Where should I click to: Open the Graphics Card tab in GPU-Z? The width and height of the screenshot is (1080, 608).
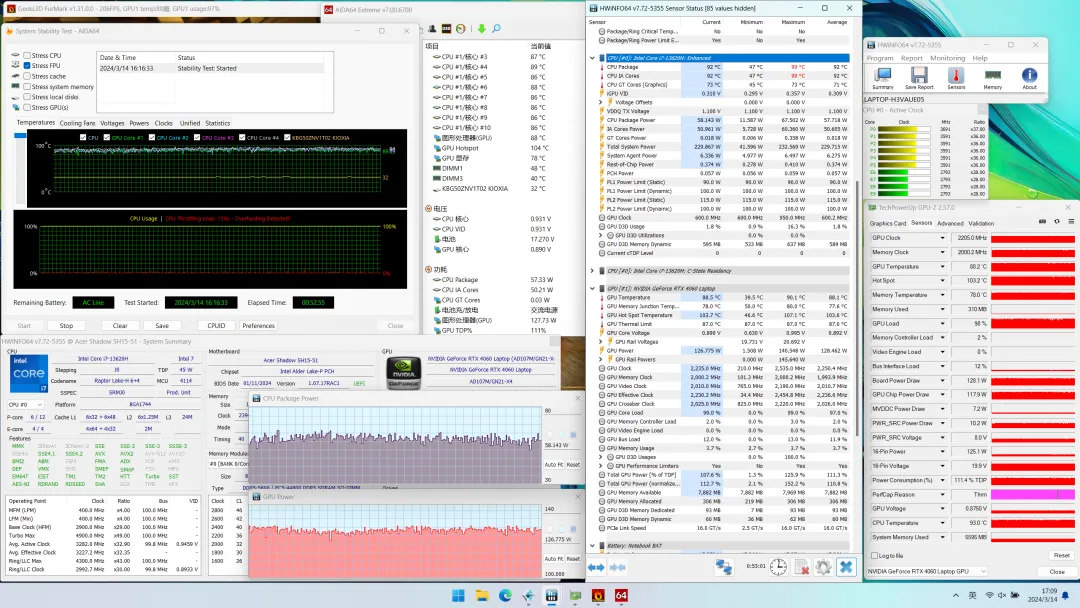pyautogui.click(x=888, y=223)
